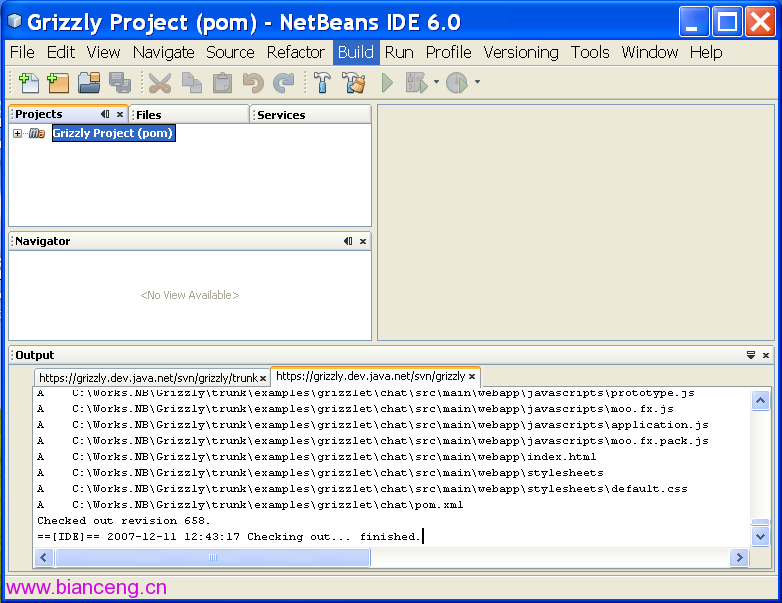Click the horizontal scrollbar thumb in Output
782x603 pixels.
[x=213, y=557]
